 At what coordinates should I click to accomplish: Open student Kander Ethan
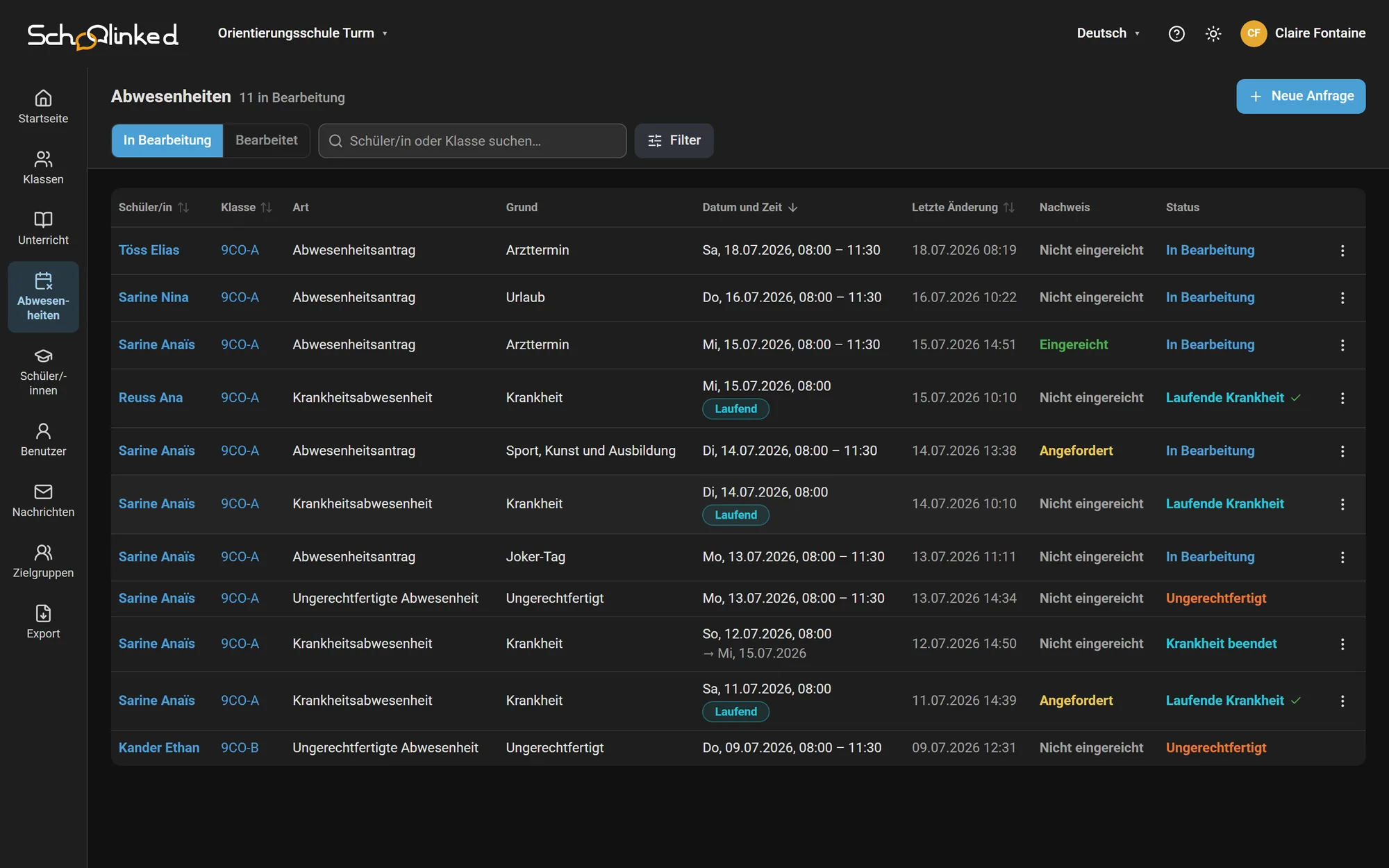[158, 748]
